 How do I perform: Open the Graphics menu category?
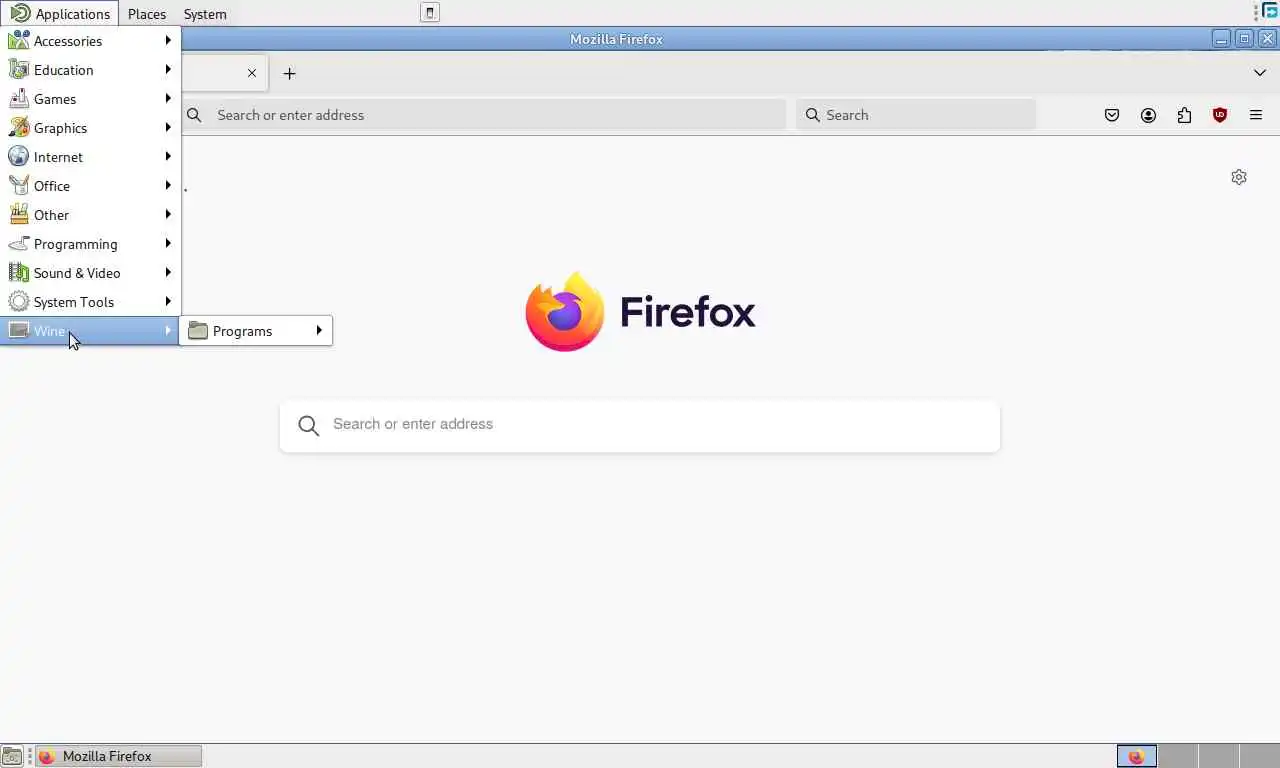90,128
